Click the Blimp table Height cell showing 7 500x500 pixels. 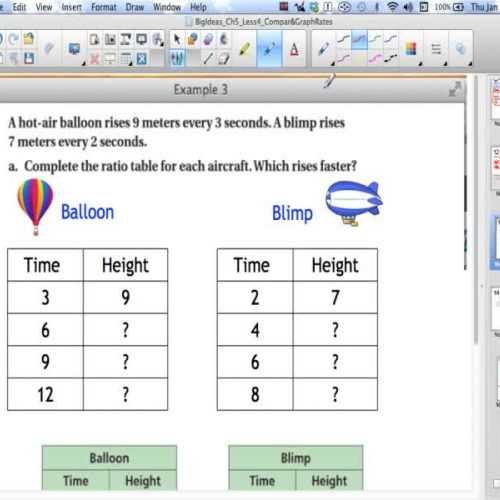(335, 297)
